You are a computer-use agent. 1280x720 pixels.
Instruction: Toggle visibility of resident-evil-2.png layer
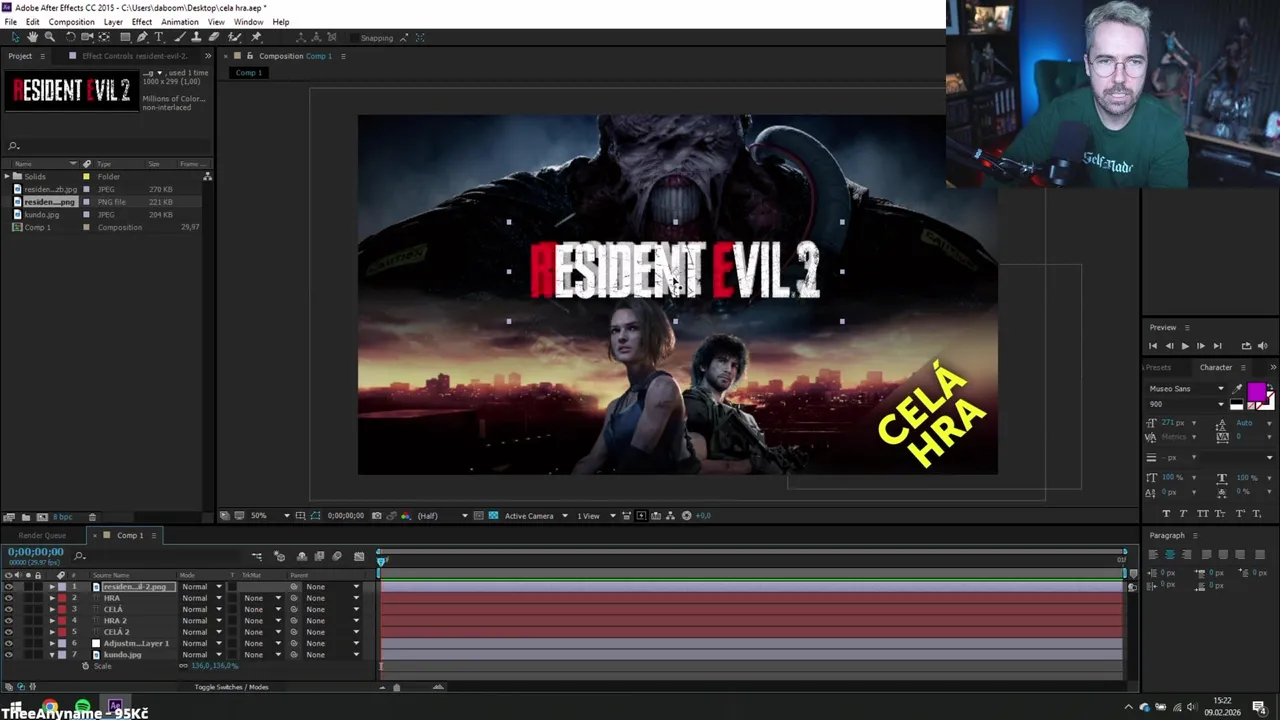pyautogui.click(x=9, y=587)
